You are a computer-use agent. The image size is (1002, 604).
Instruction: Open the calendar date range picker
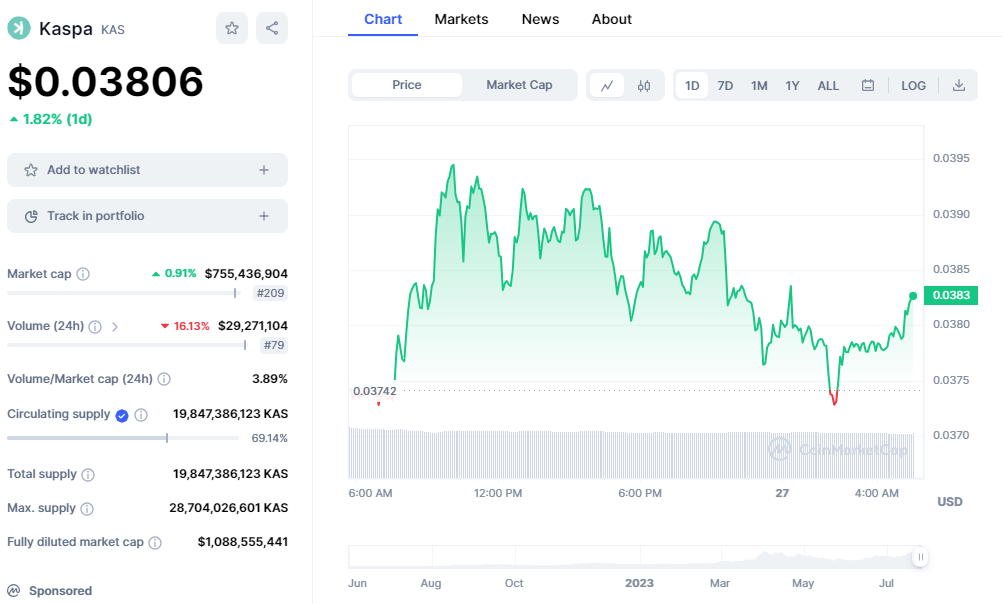click(x=868, y=85)
